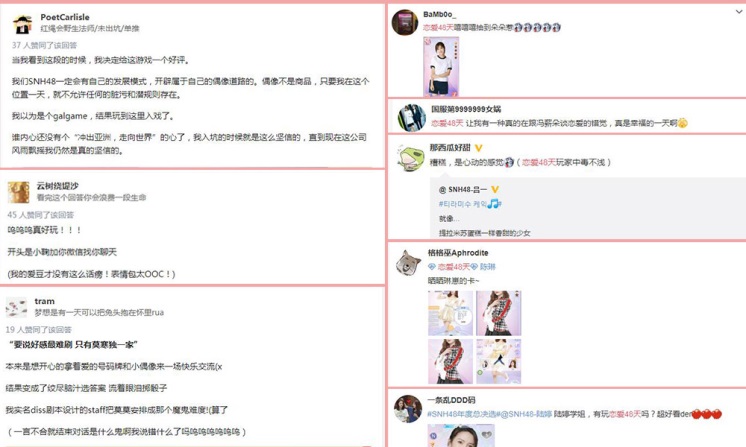
Task: Click 云树绕堤沙's golden avatar
Action: tap(19, 192)
